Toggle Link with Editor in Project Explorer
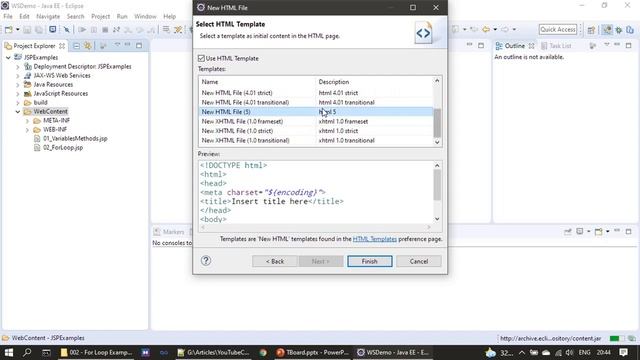 [x=88, y=46]
